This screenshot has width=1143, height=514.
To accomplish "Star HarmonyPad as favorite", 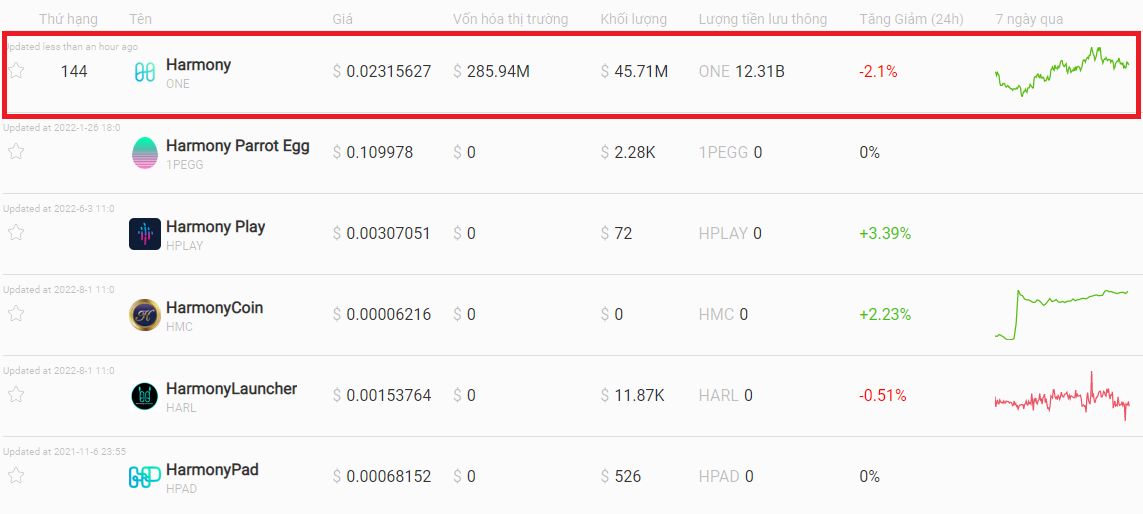I will point(16,475).
